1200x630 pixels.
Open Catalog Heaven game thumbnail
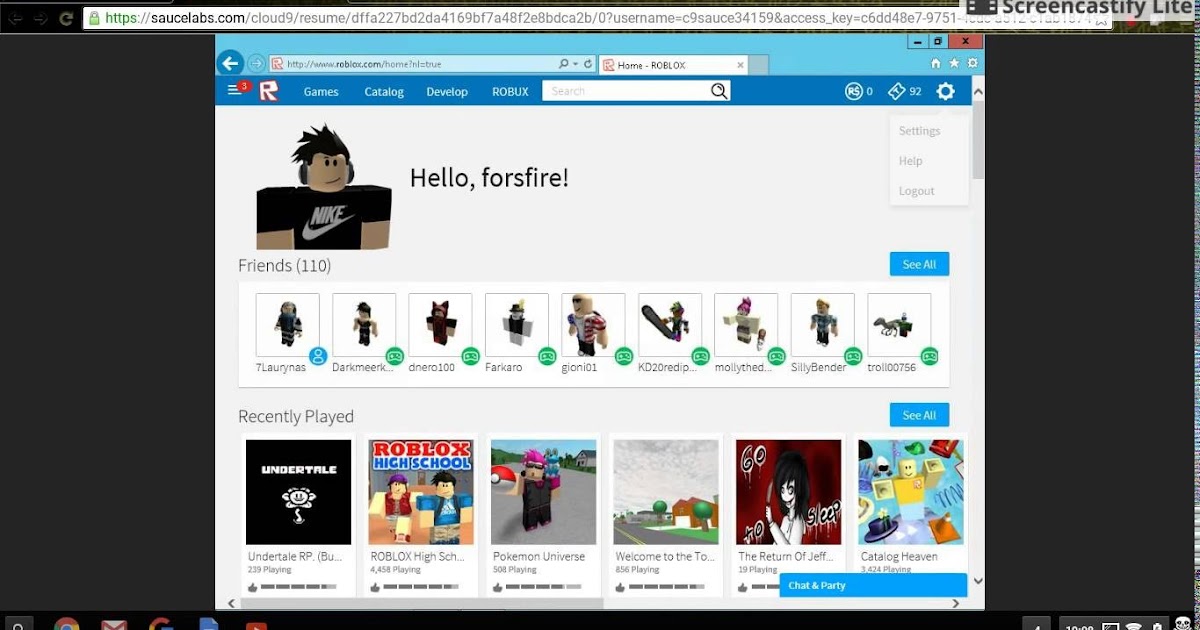911,492
